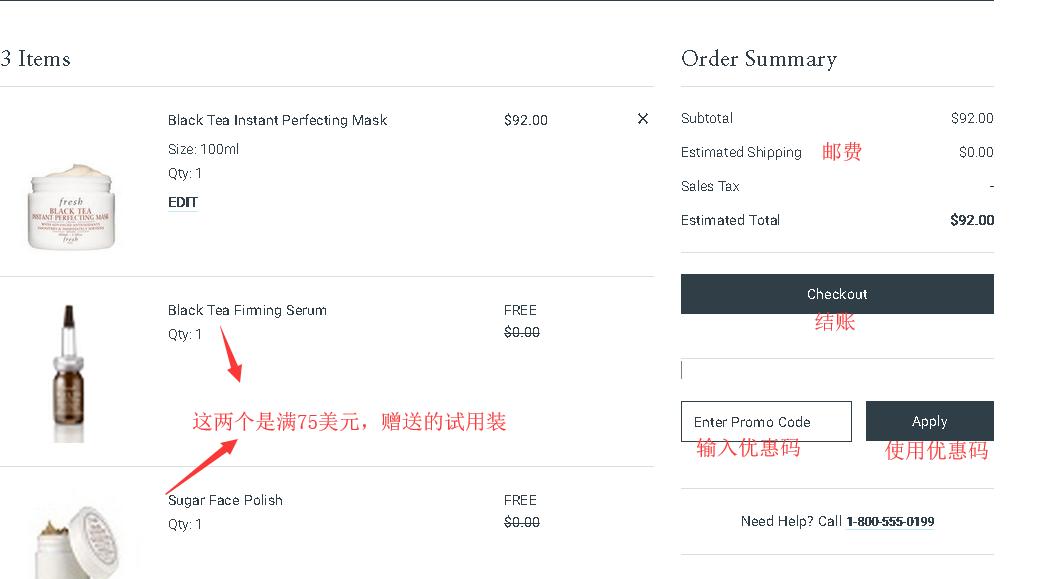Click EDIT under the Perfecting Mask
This screenshot has height=579, width=1045.
point(183,202)
